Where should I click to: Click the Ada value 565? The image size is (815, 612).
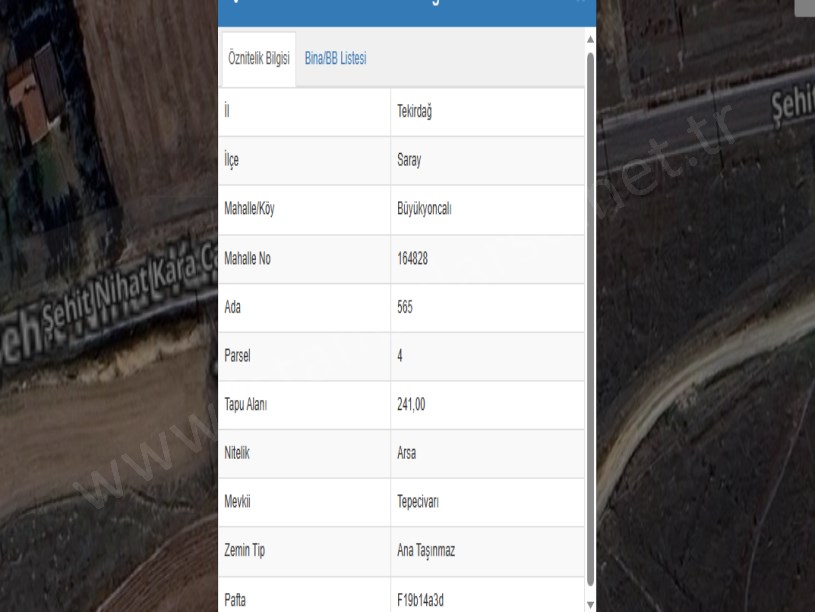pyautogui.click(x=405, y=307)
